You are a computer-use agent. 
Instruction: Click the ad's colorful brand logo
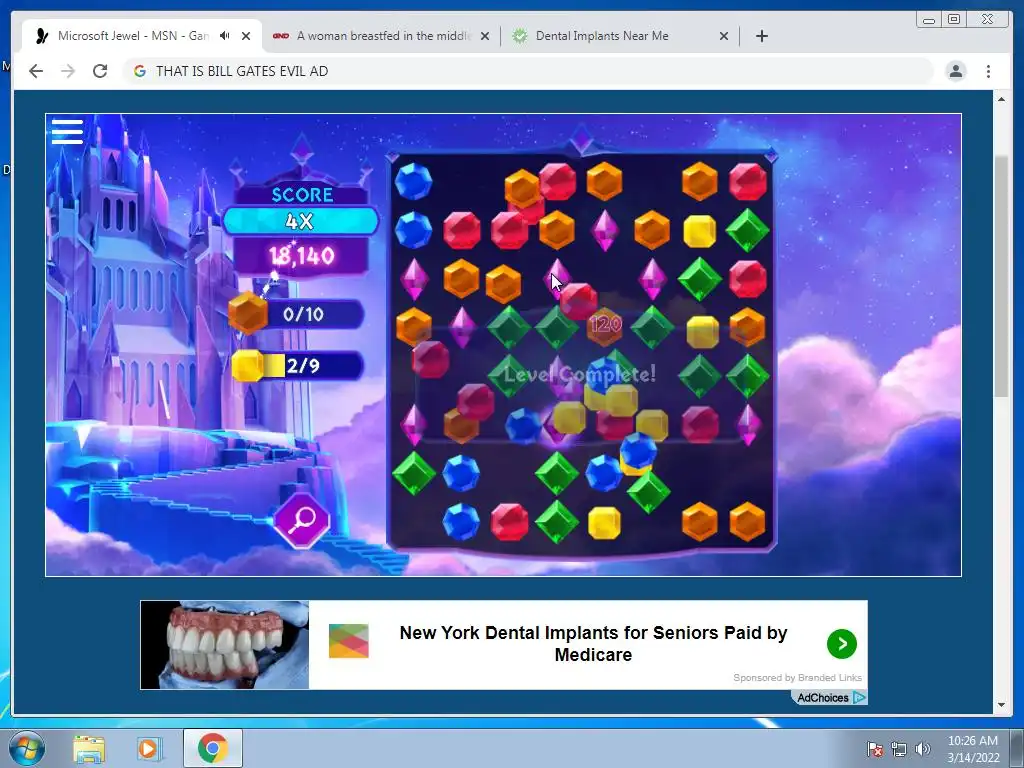pos(349,641)
